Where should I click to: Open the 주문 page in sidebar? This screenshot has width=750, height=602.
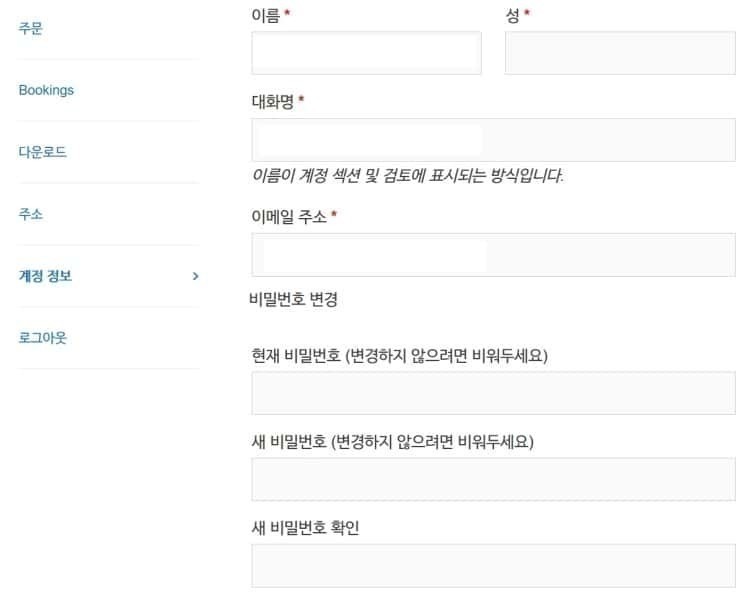31,28
